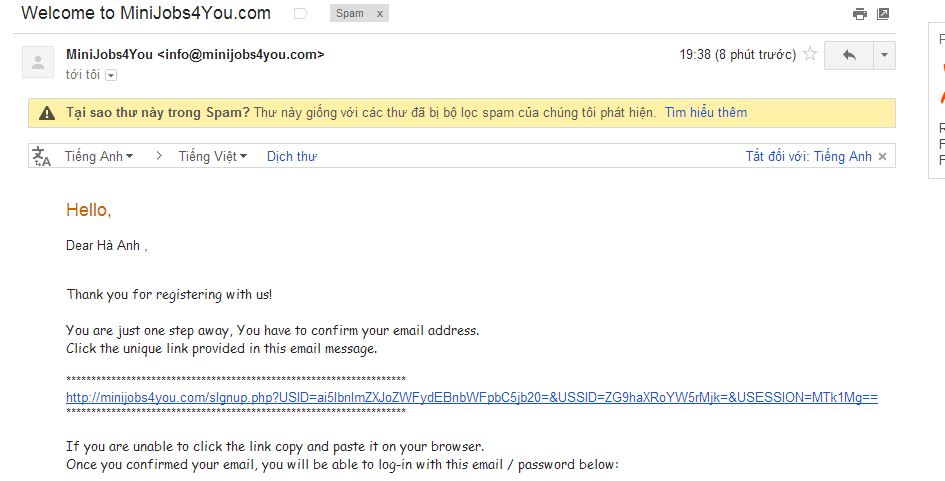The height and width of the screenshot is (481, 945).
Task: Open the More options arrow beside Reply
Action: pyautogui.click(x=884, y=55)
